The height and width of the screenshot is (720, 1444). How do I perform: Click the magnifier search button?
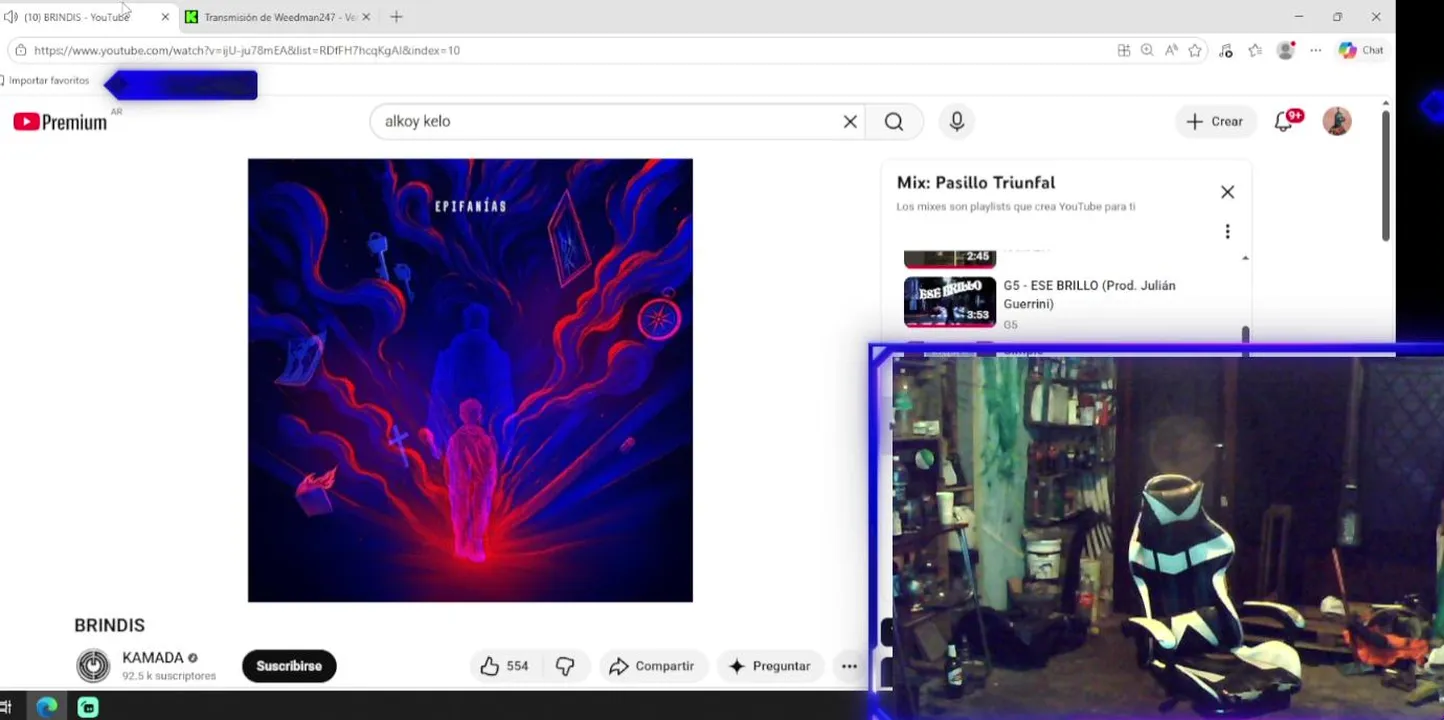coord(894,121)
